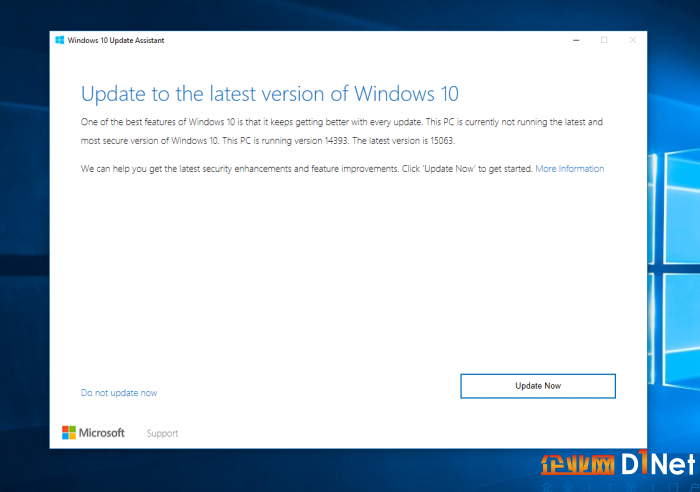
Task: Click the 'We can help you get' sentence
Action: (x=307, y=169)
